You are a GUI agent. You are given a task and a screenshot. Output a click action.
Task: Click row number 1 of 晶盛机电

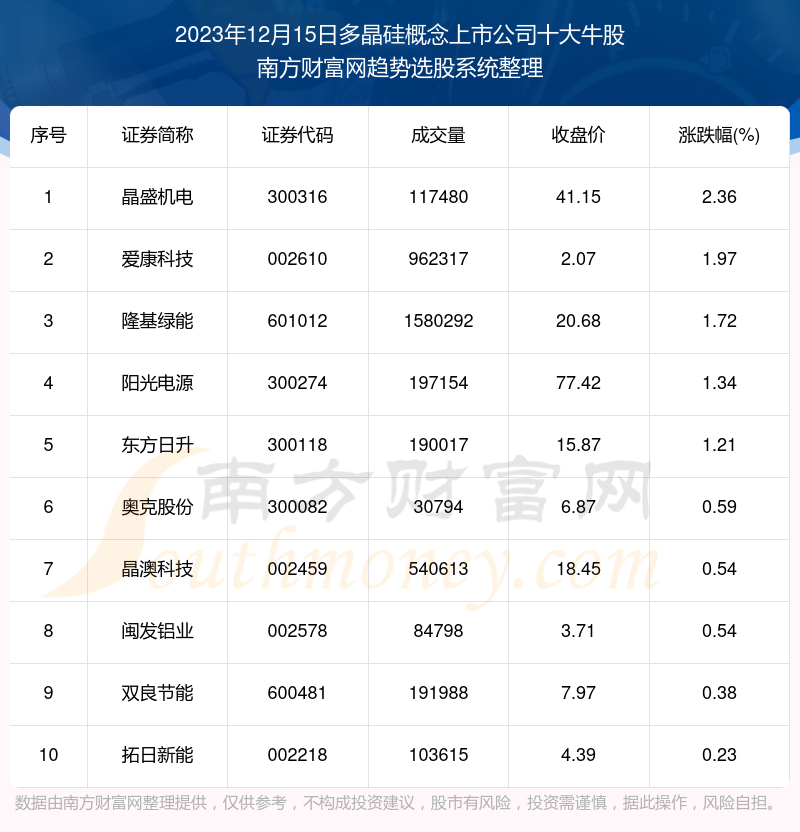click(48, 197)
